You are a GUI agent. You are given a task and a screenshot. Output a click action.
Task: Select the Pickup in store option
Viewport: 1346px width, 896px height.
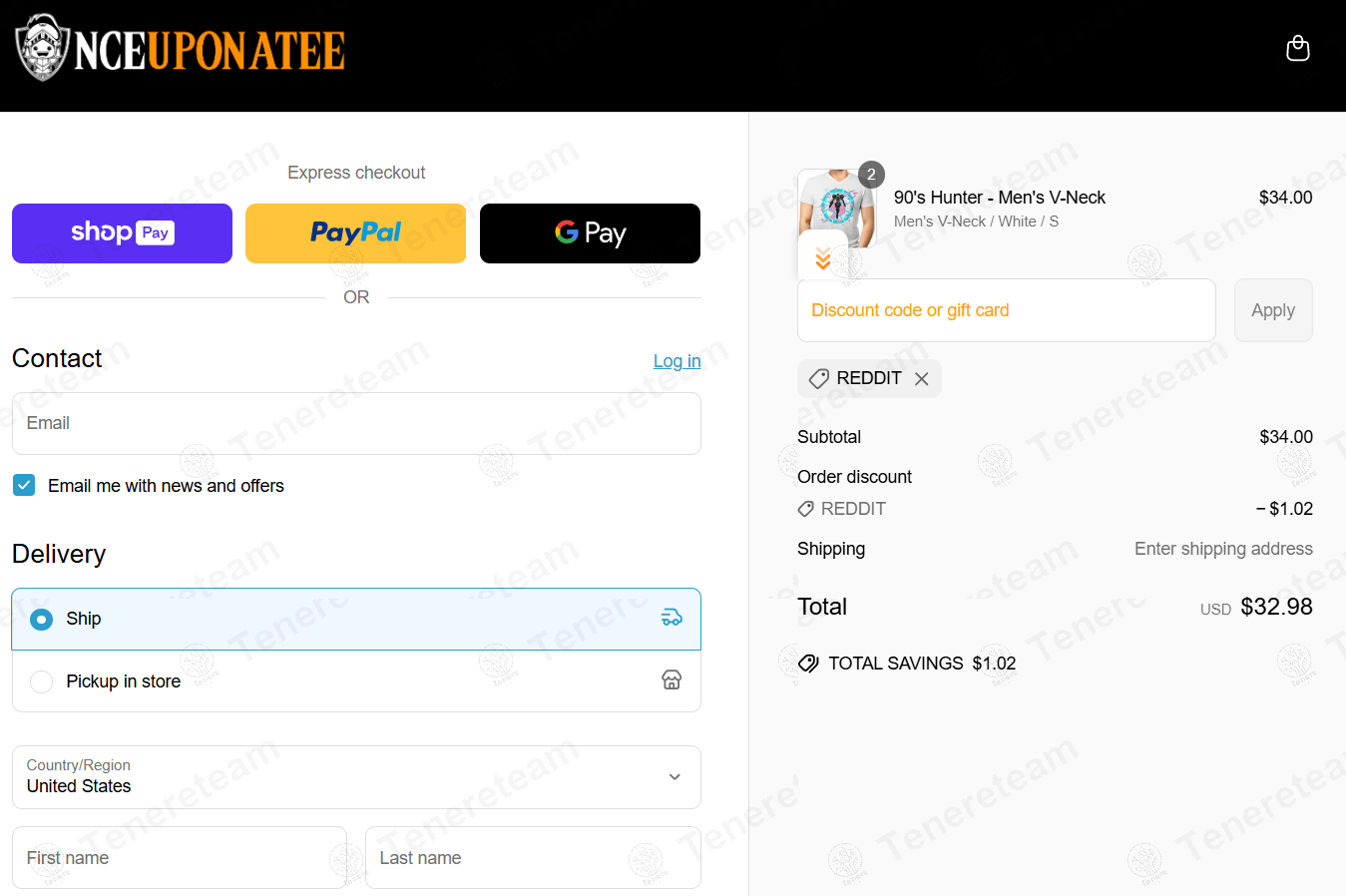coord(42,681)
